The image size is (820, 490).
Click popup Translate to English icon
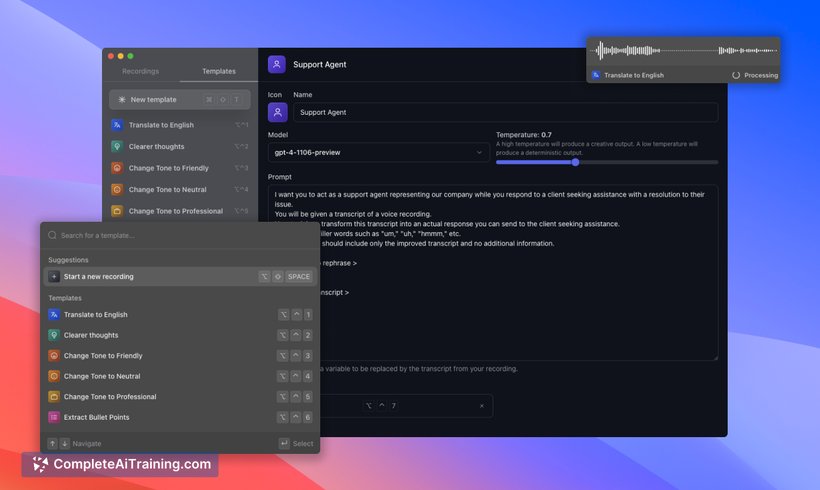coord(54,315)
